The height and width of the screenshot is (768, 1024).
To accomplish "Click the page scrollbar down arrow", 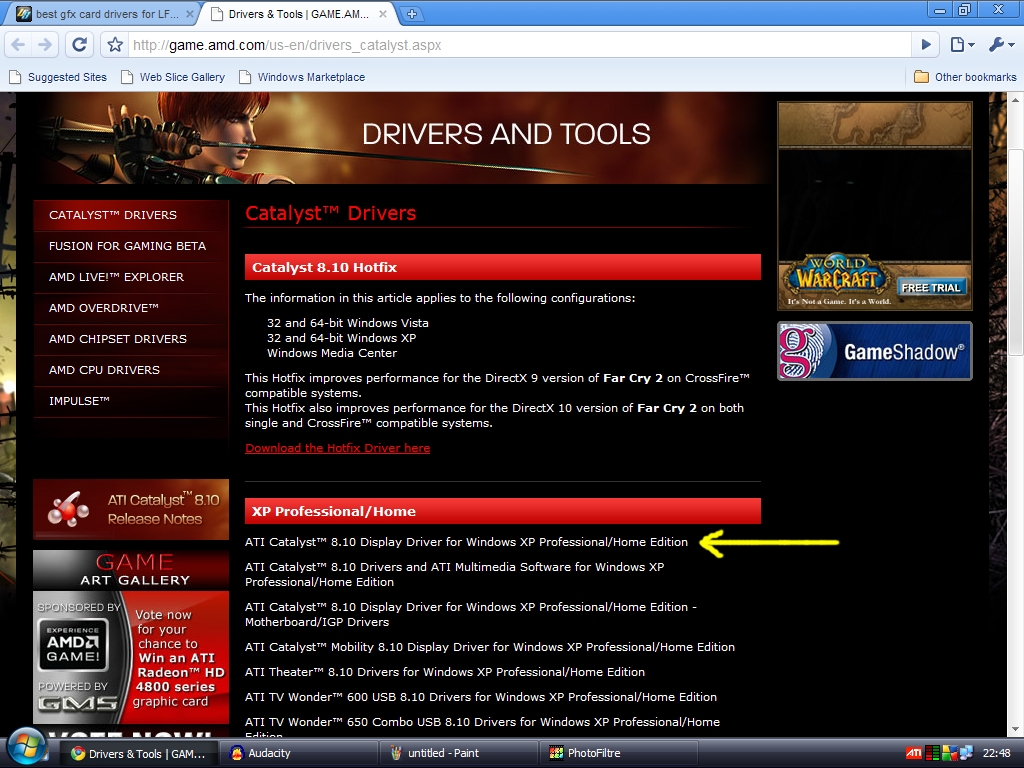I will [1016, 729].
